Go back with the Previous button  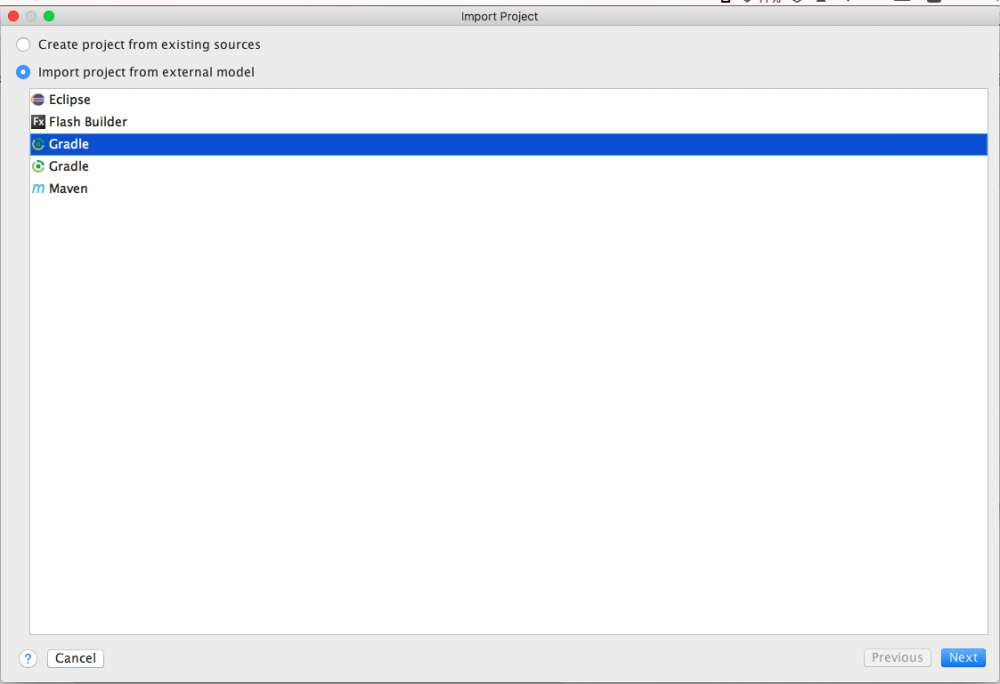click(x=897, y=657)
